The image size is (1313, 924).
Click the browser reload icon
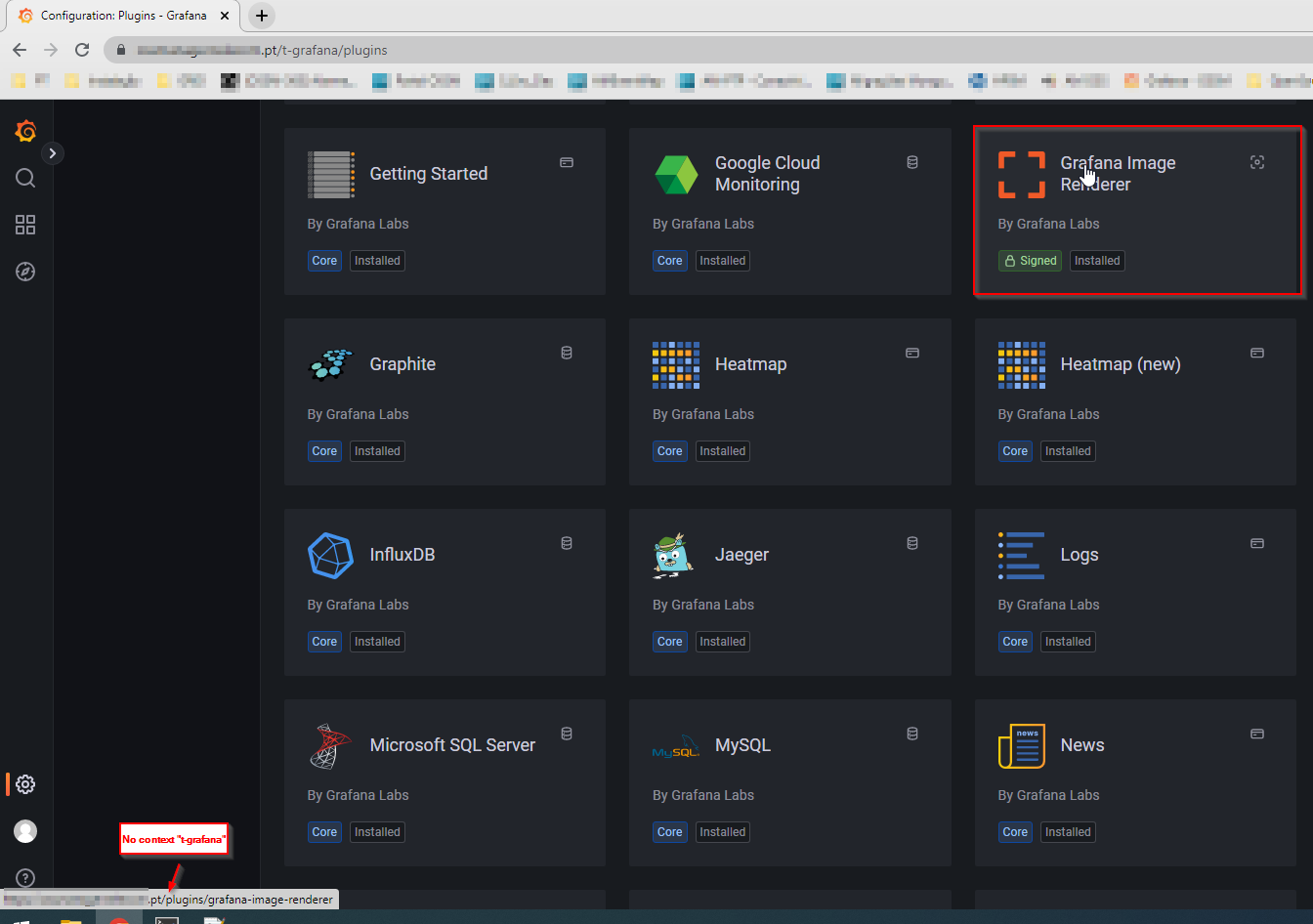click(x=82, y=48)
